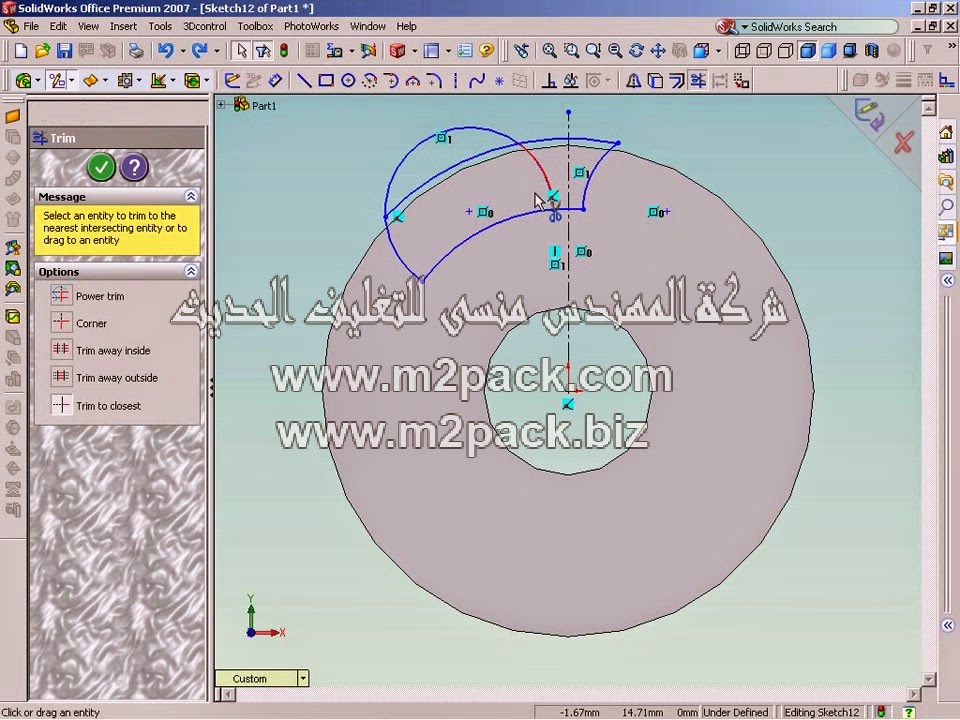Open the Help question mark toolbar icon
960x720 pixels.
click(487, 51)
